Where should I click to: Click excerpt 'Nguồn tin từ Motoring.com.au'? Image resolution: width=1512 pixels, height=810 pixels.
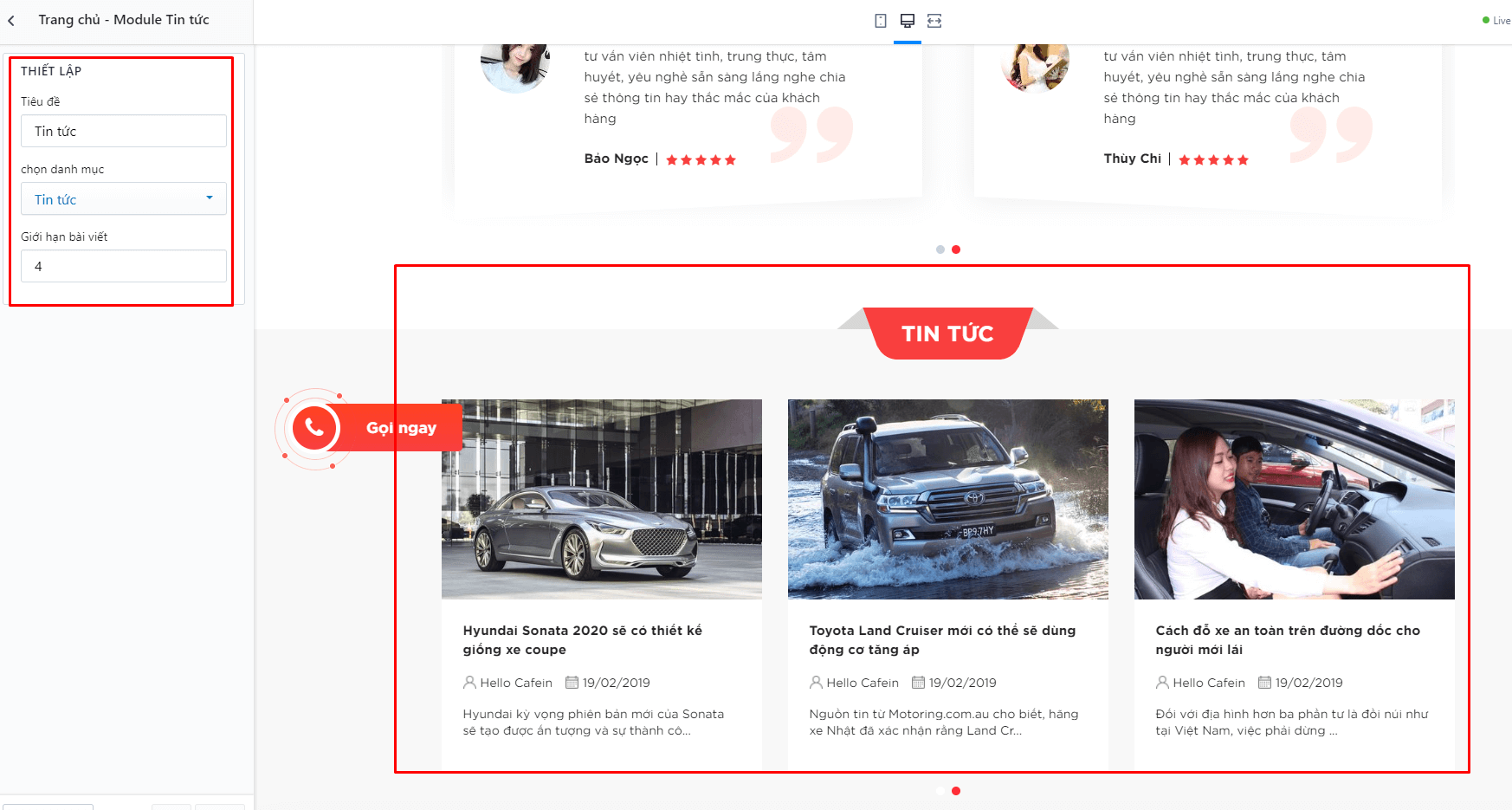click(944, 723)
